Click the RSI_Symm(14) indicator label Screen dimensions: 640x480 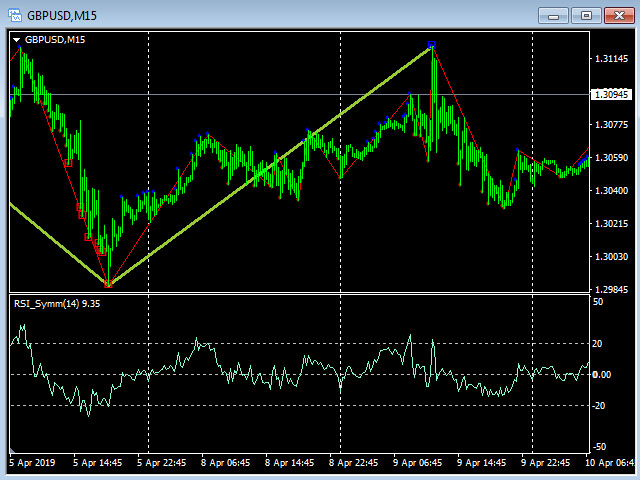pos(57,304)
